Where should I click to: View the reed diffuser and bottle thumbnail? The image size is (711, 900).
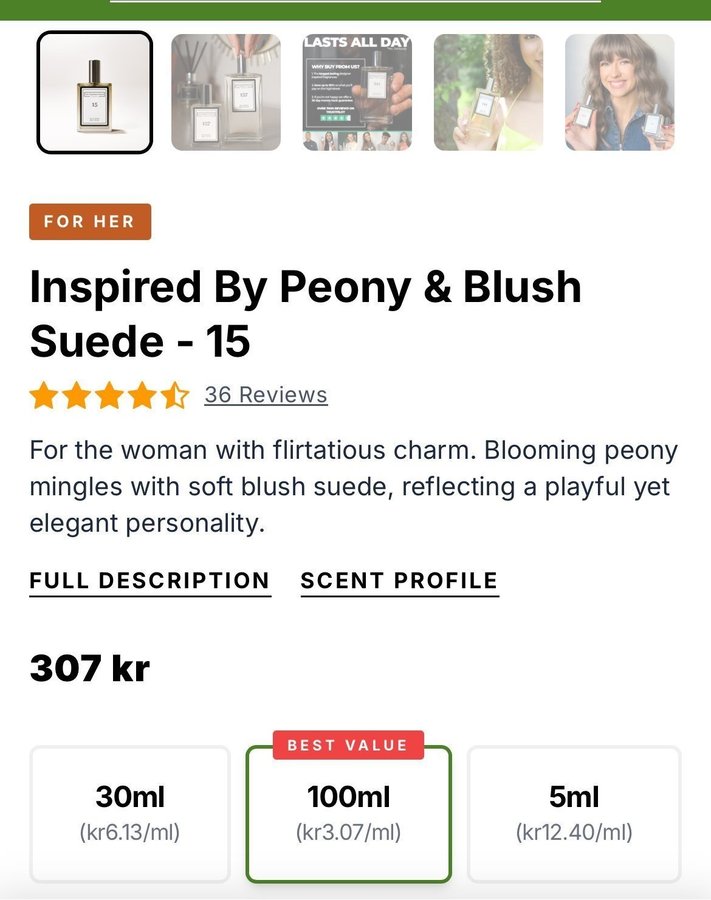pyautogui.click(x=226, y=92)
